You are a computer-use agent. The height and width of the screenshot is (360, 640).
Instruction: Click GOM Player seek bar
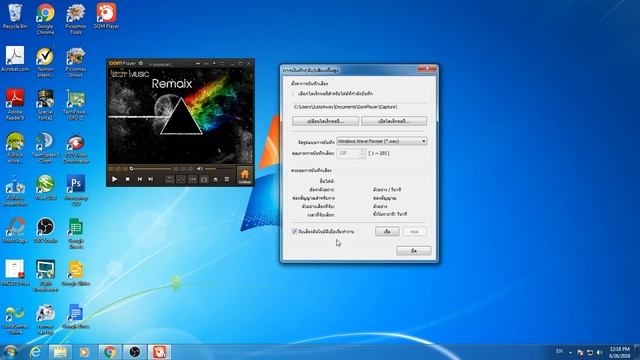click(150, 169)
